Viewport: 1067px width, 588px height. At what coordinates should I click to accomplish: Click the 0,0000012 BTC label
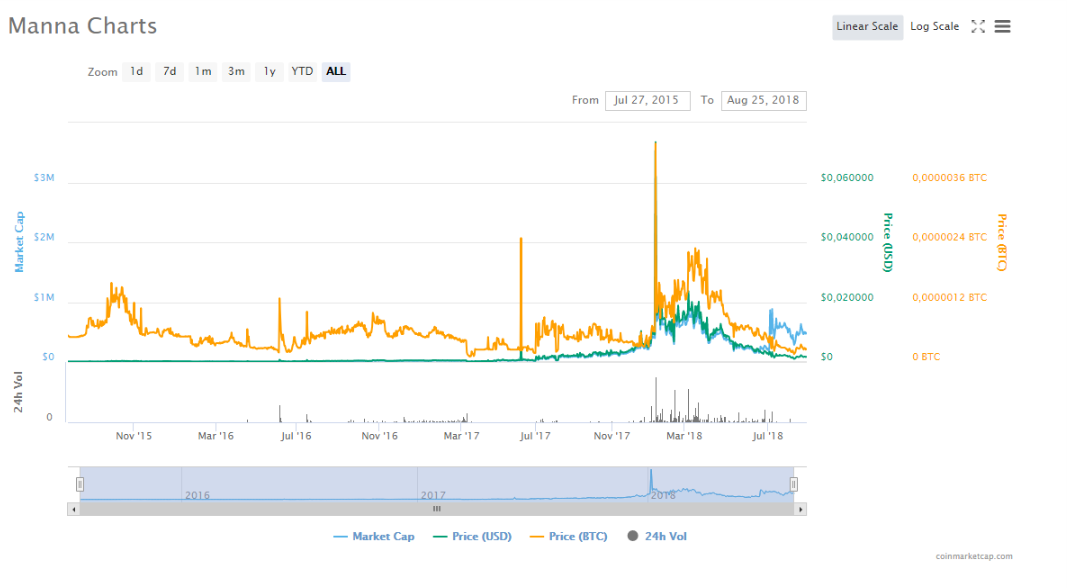949,297
